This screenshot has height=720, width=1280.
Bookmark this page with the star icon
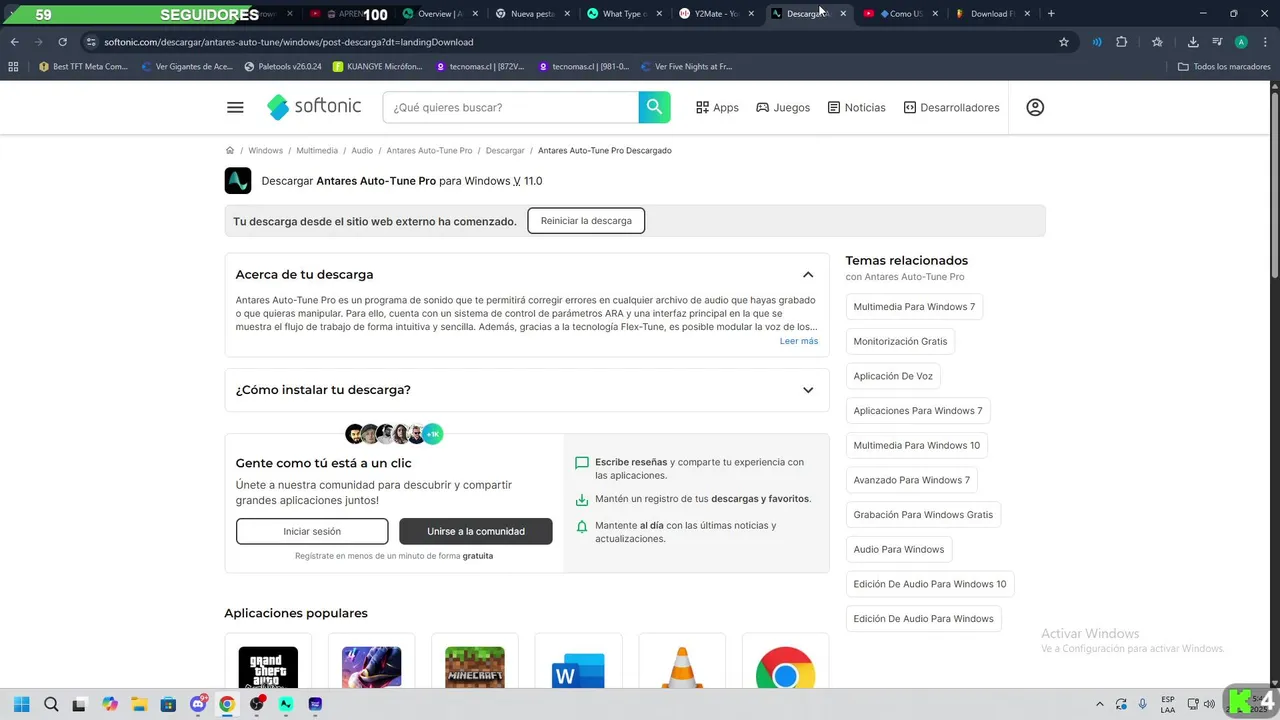coord(1064,42)
